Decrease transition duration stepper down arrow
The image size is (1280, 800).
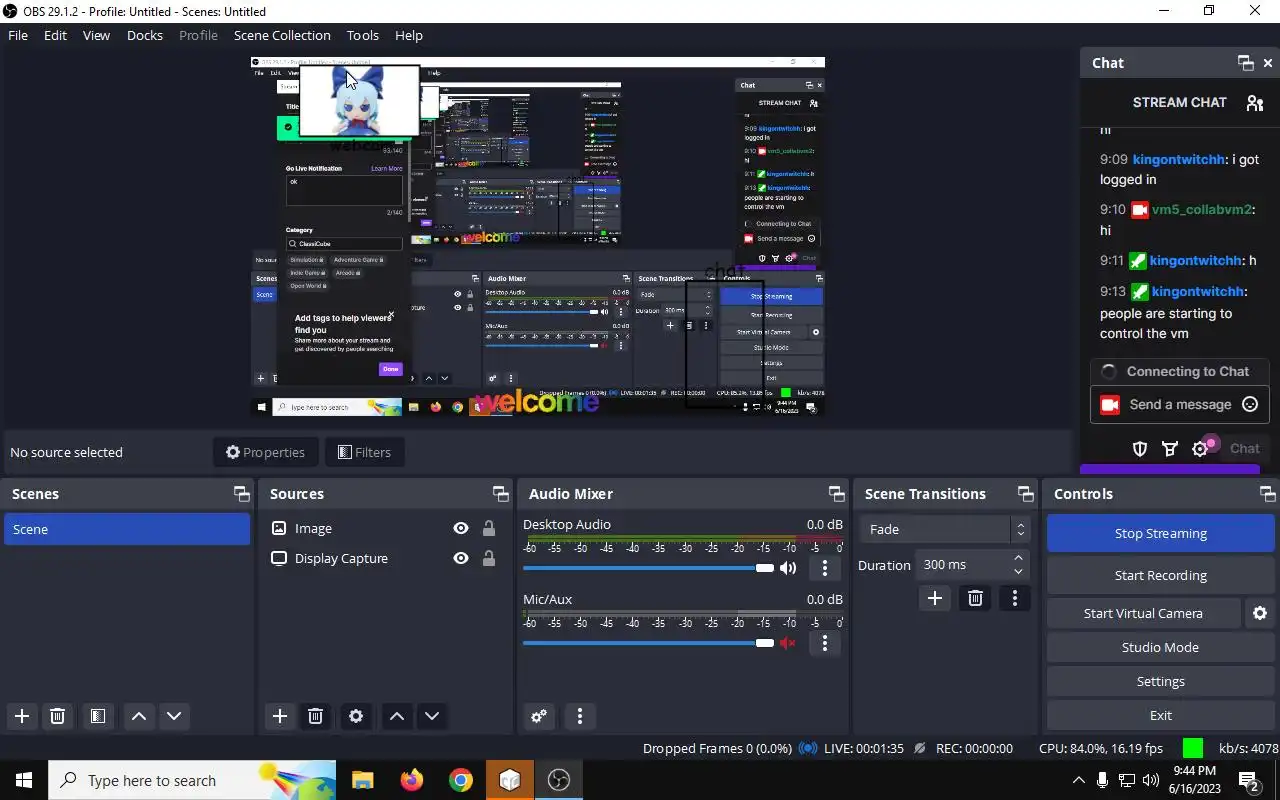pyautogui.click(x=1018, y=572)
